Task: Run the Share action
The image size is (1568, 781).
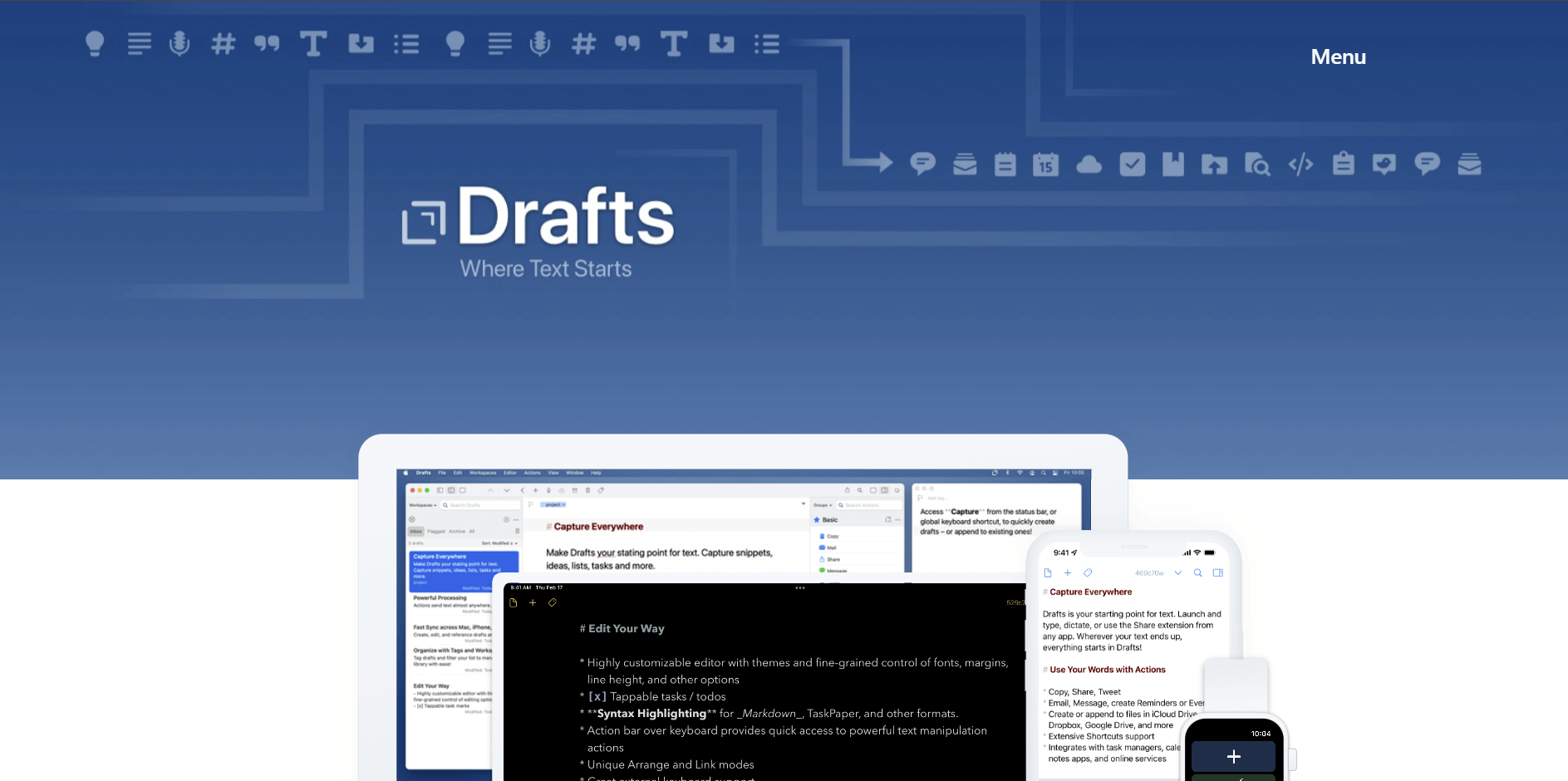Action: 830,559
